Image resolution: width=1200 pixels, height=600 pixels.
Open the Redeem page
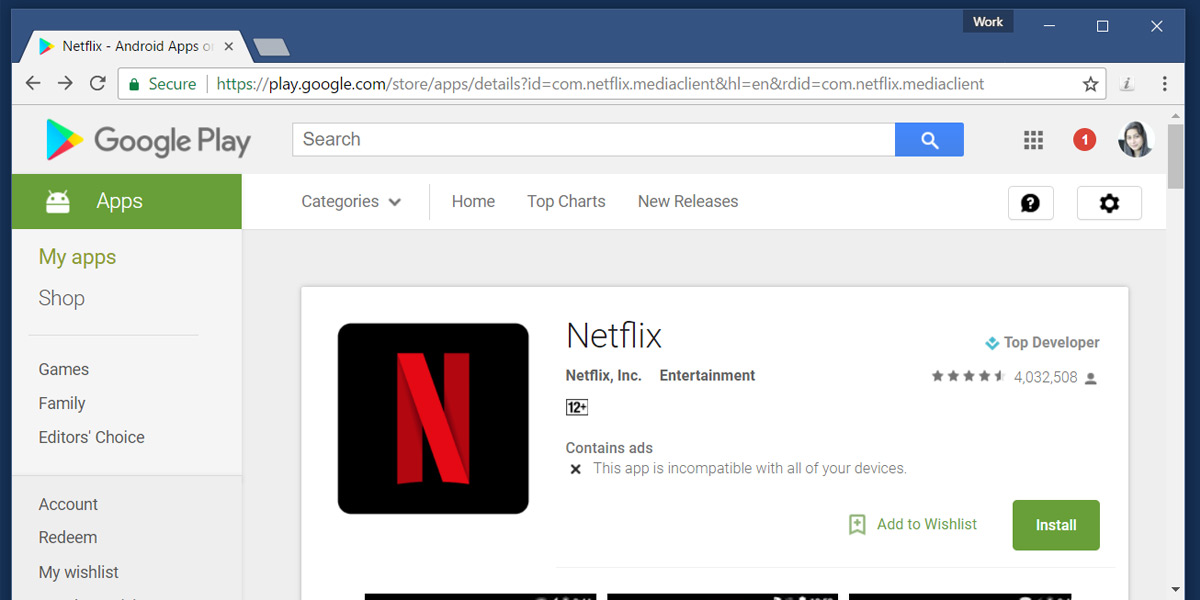point(68,538)
